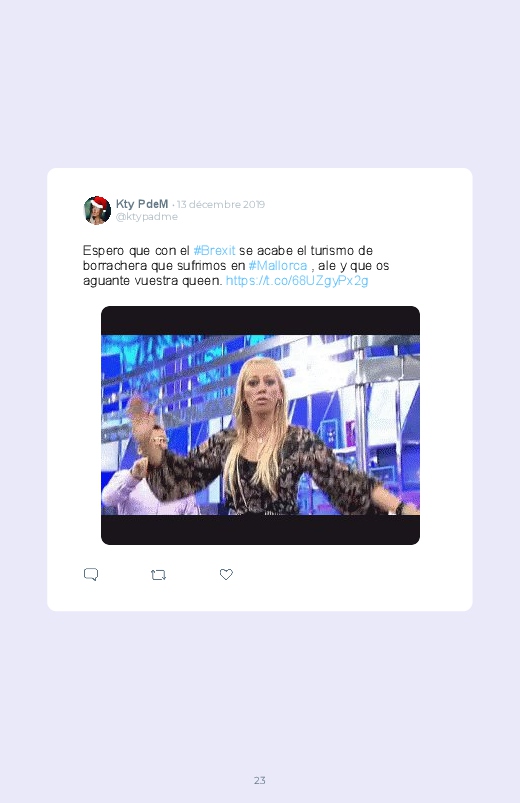520x803 pixels.
Task: Click the bottom black bar of the media
Action: click(260, 530)
